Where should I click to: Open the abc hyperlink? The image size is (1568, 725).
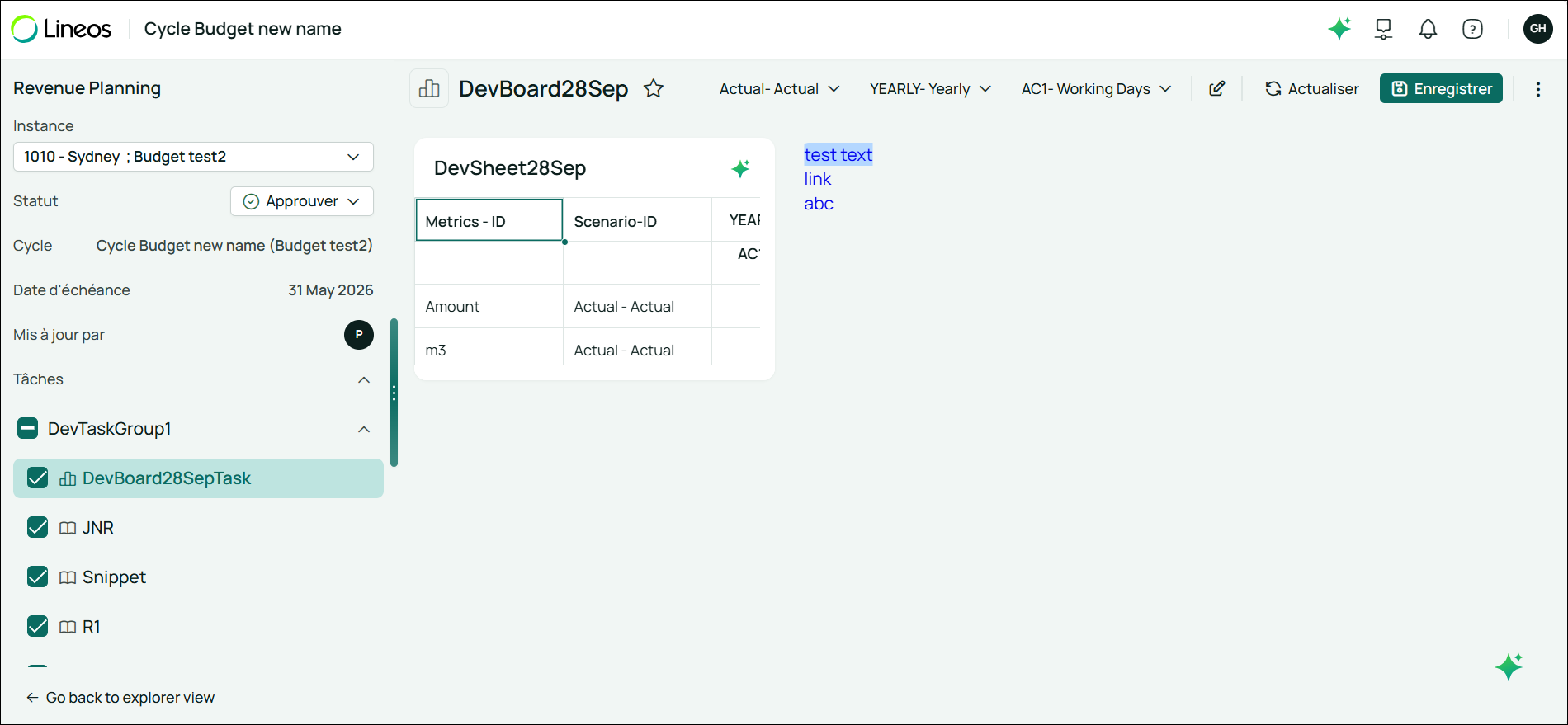pyautogui.click(x=819, y=204)
